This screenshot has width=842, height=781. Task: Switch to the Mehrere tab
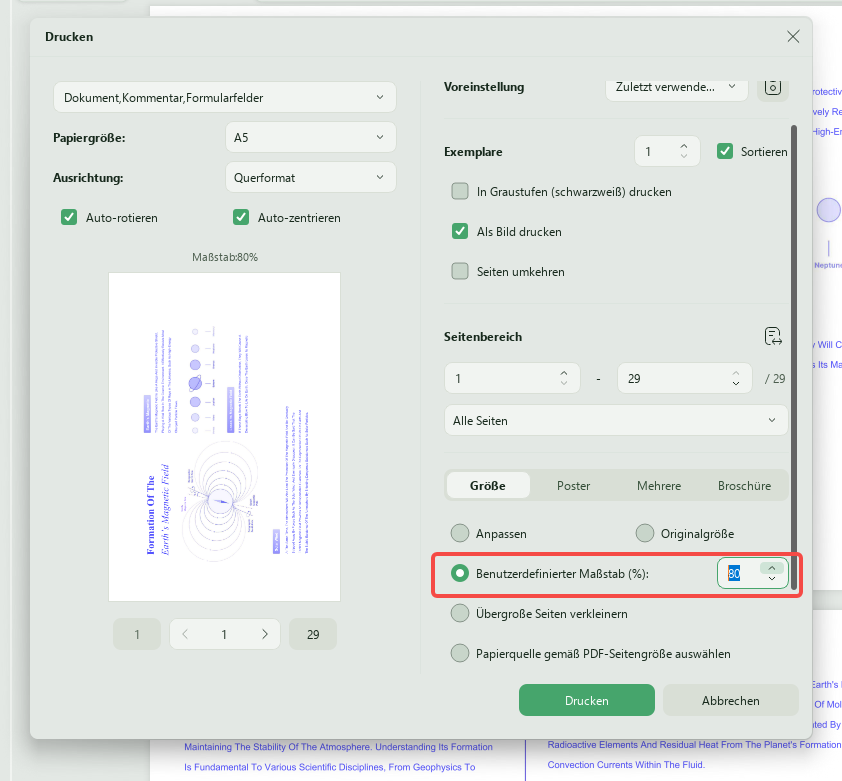coord(659,486)
